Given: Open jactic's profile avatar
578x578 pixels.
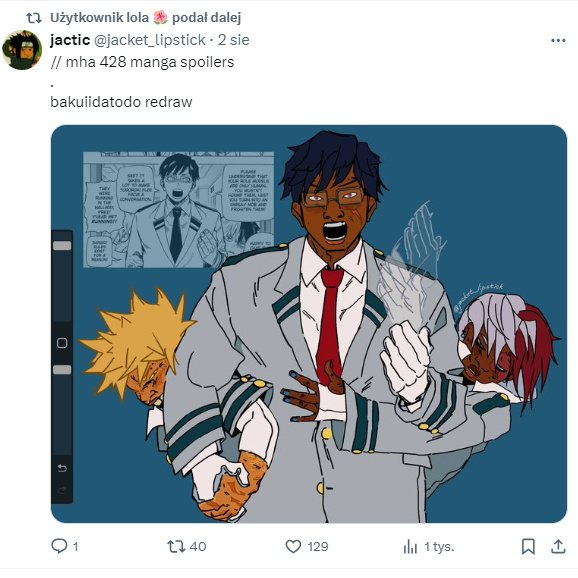Looking at the screenshot, I should pyautogui.click(x=22, y=50).
